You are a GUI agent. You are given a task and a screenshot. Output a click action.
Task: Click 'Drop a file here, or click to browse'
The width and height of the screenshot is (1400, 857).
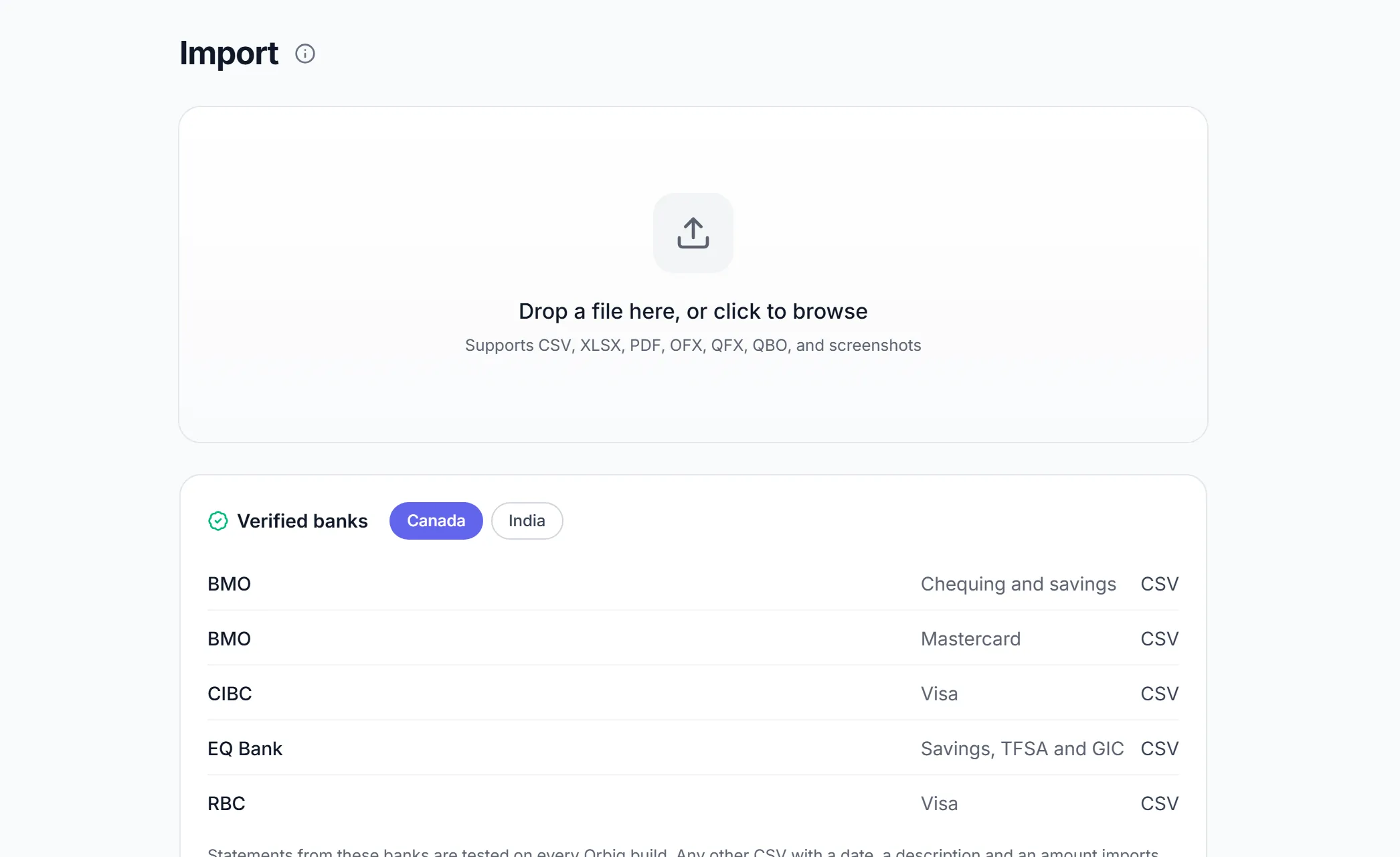click(693, 311)
